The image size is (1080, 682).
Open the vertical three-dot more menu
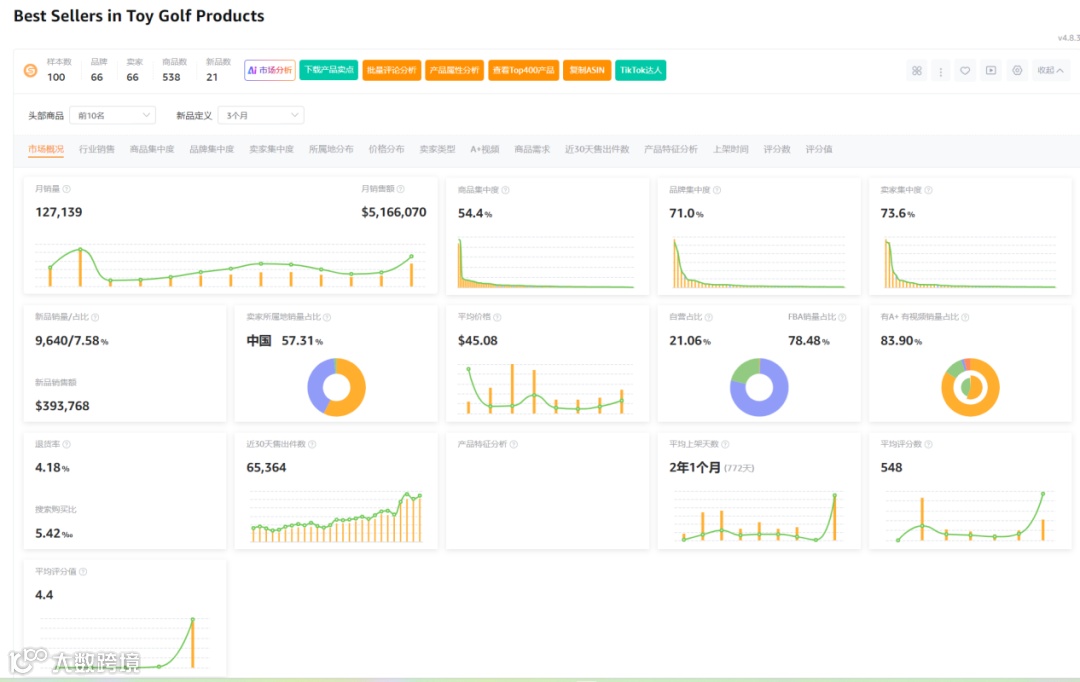tap(941, 70)
